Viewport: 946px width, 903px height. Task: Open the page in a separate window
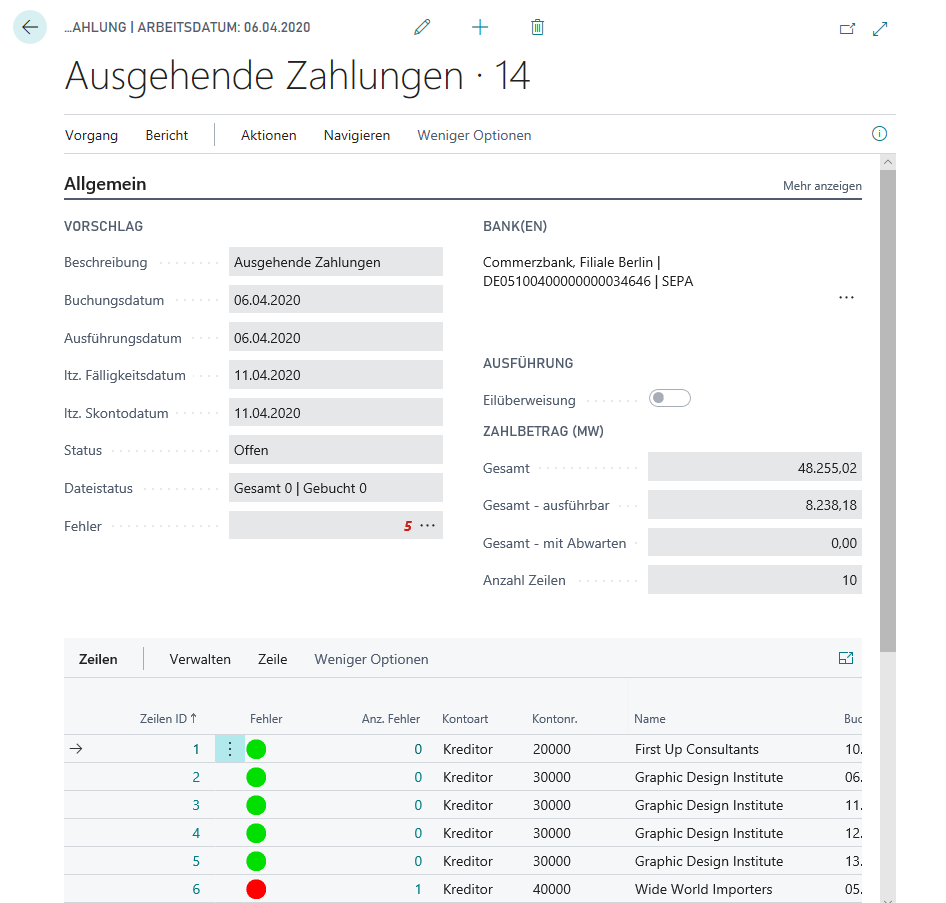coord(846,29)
